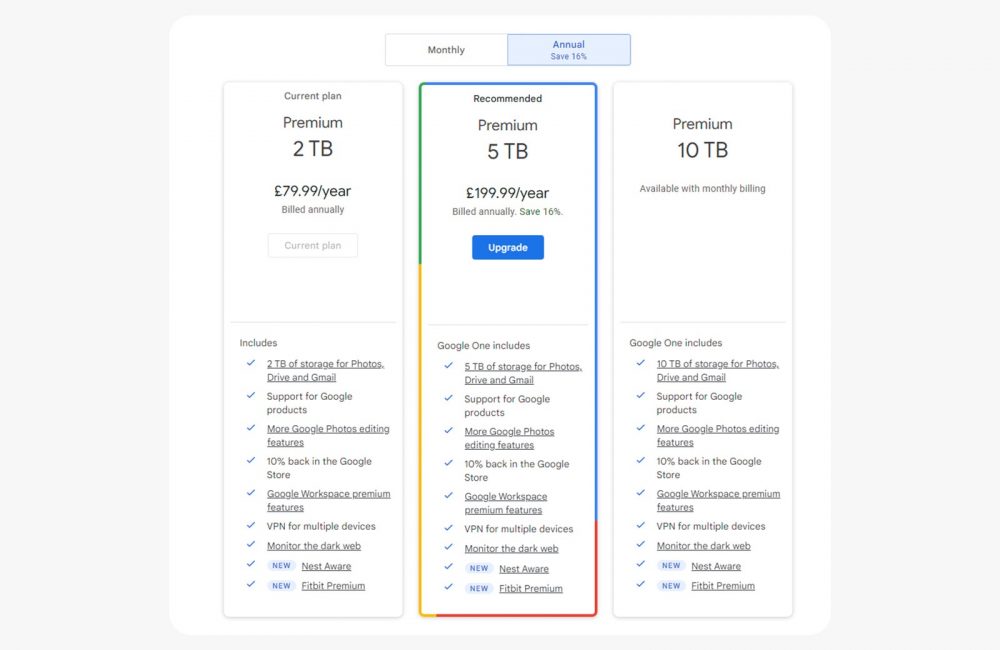Click checkmark next to Support for Google products in 10 TB plan
The image size is (1000, 650).
click(x=641, y=396)
